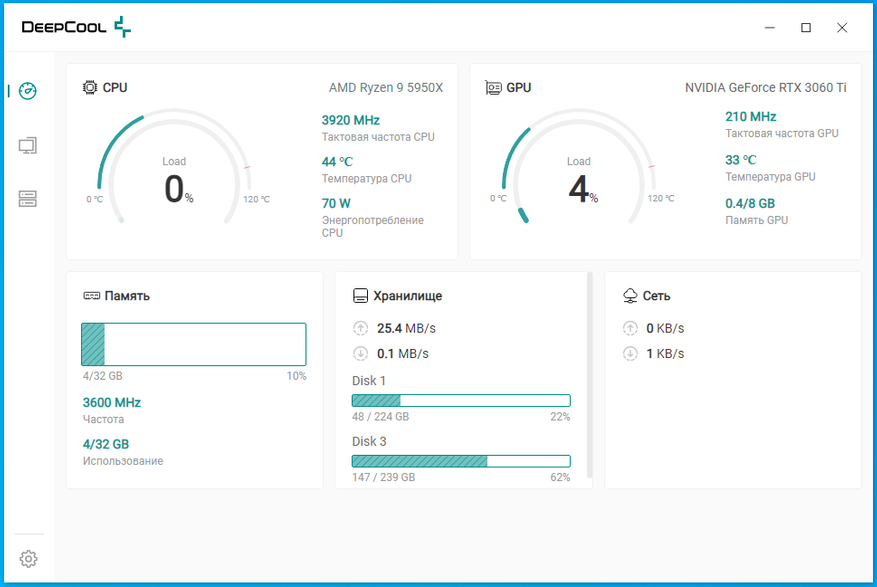Viewport: 877px width, 587px height.
Task: Click network upload arrow icon at 0 KB/s
Action: click(x=630, y=328)
